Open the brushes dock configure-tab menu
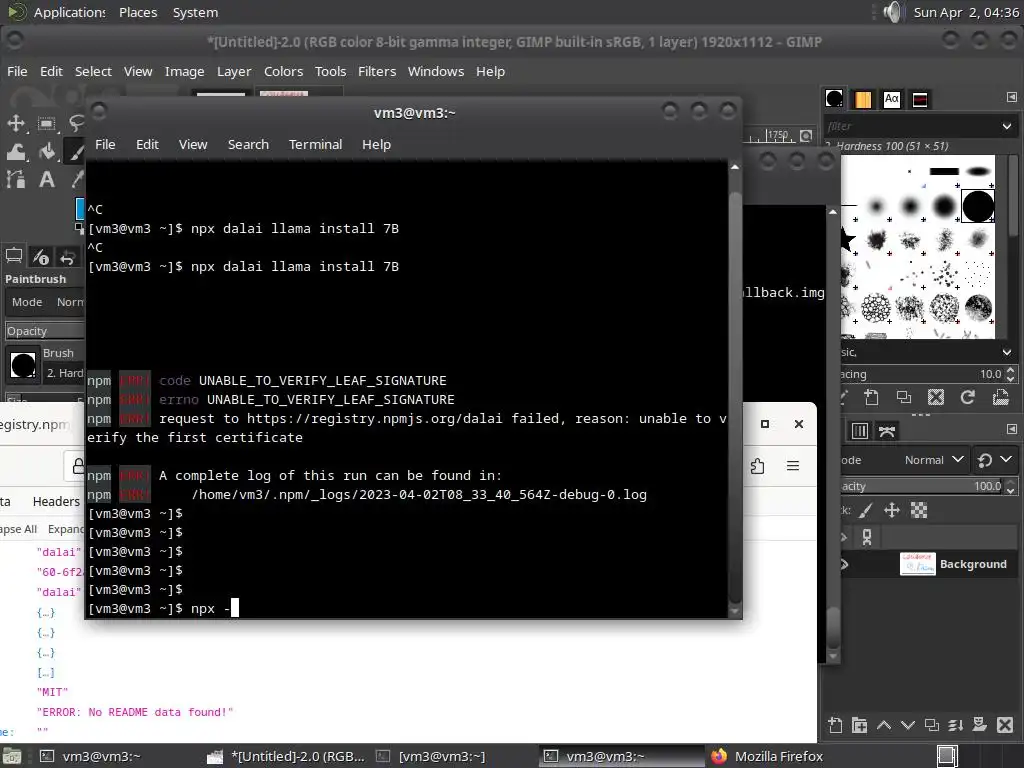1024x768 pixels. point(1012,97)
